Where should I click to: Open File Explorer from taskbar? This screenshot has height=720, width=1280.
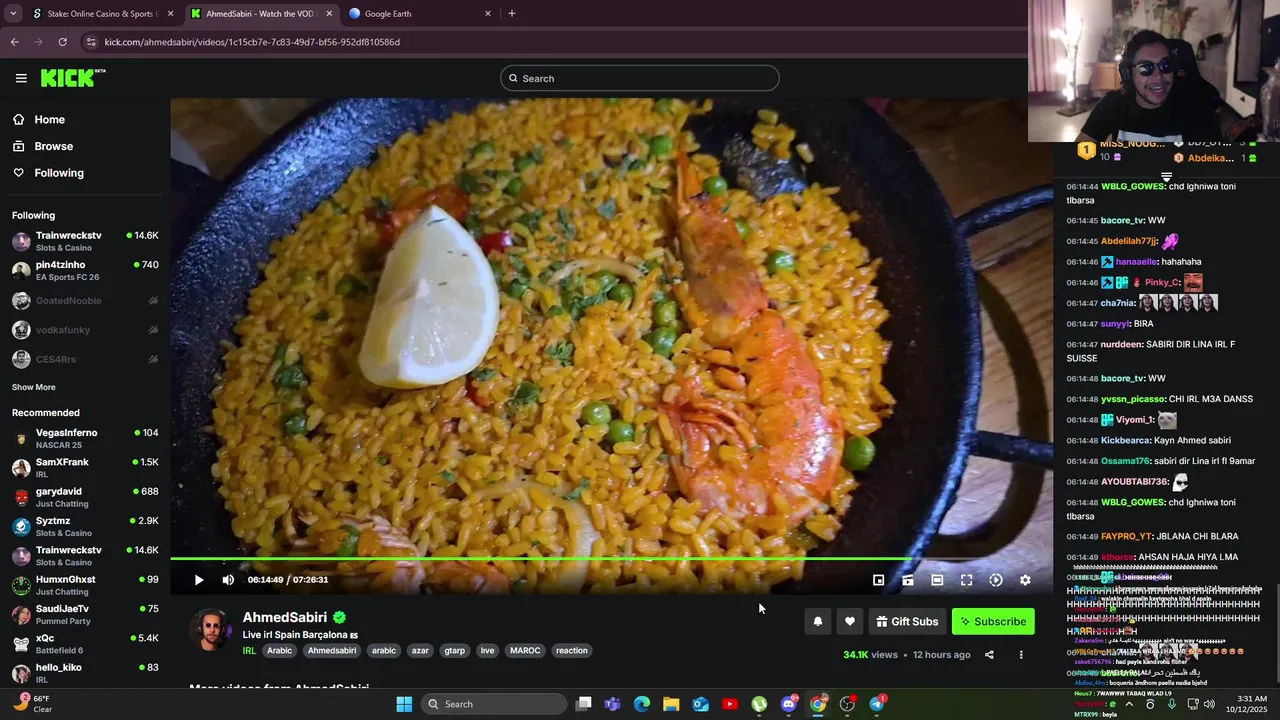coord(671,704)
